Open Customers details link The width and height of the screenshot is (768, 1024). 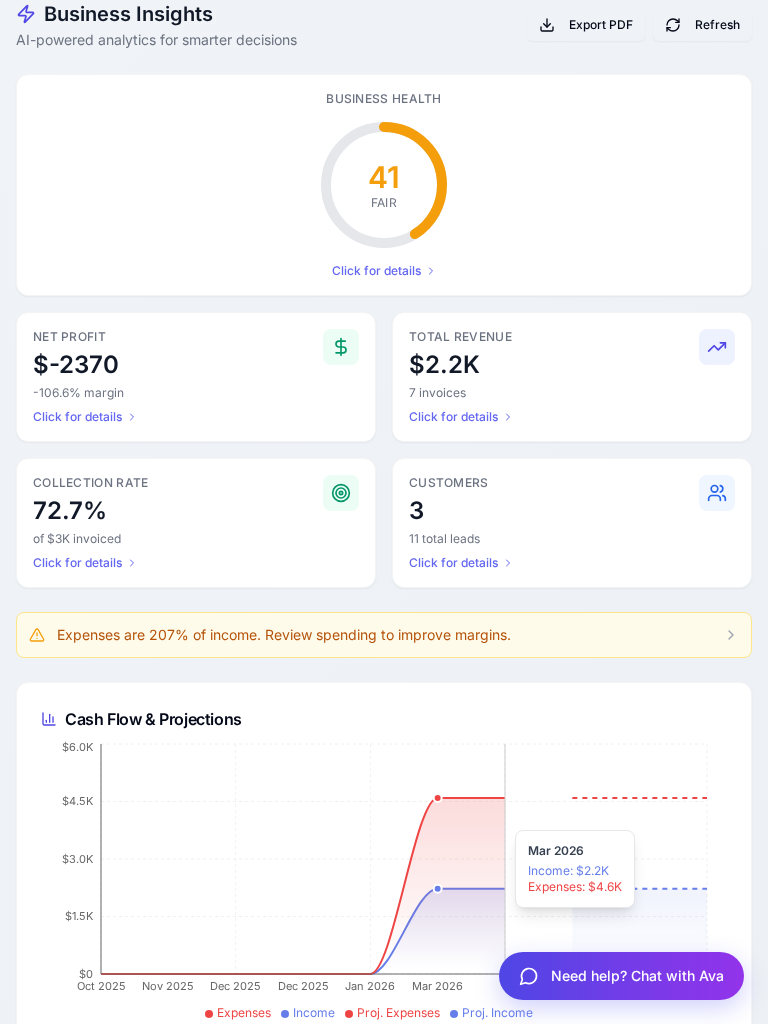point(460,563)
